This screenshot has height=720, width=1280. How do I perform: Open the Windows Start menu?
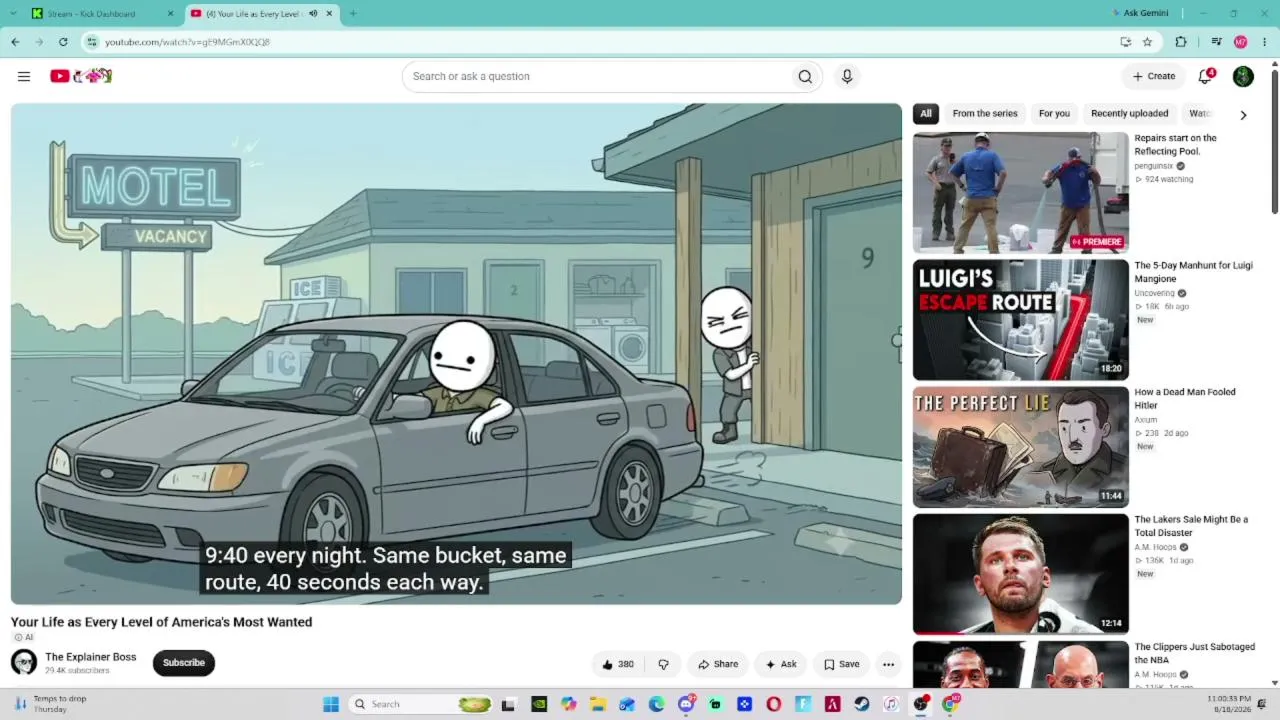click(331, 704)
